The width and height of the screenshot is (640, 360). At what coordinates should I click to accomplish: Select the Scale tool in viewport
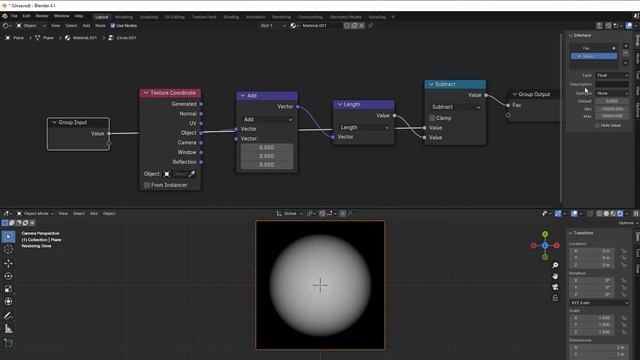(8, 289)
